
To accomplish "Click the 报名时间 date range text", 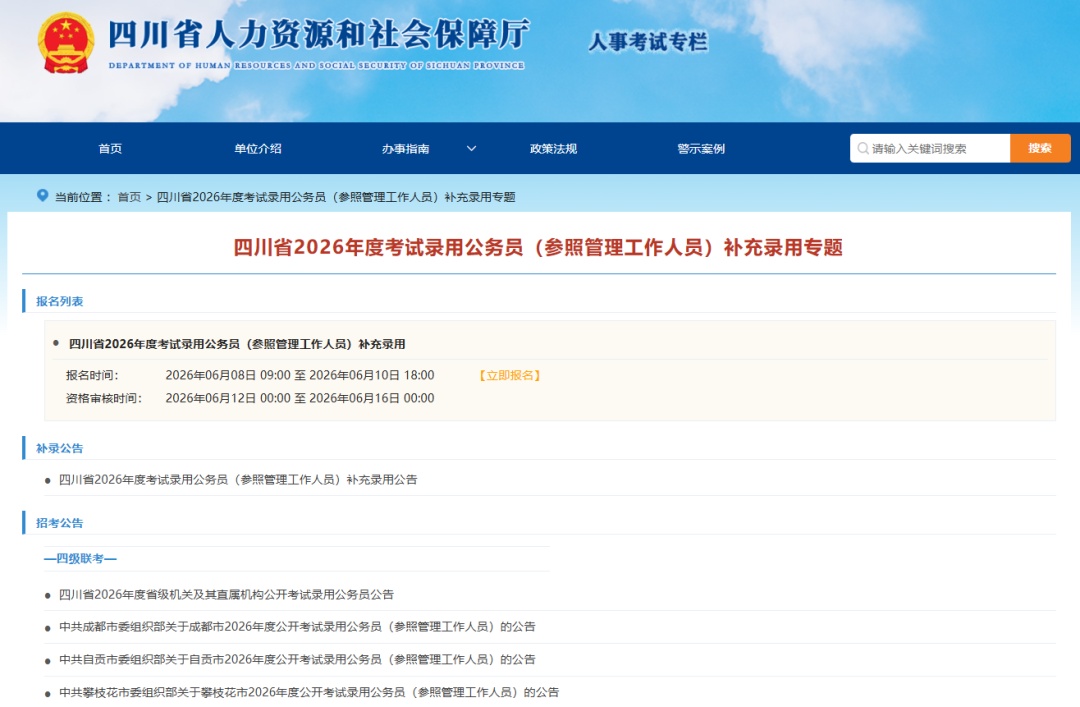I will pyautogui.click(x=300, y=376).
